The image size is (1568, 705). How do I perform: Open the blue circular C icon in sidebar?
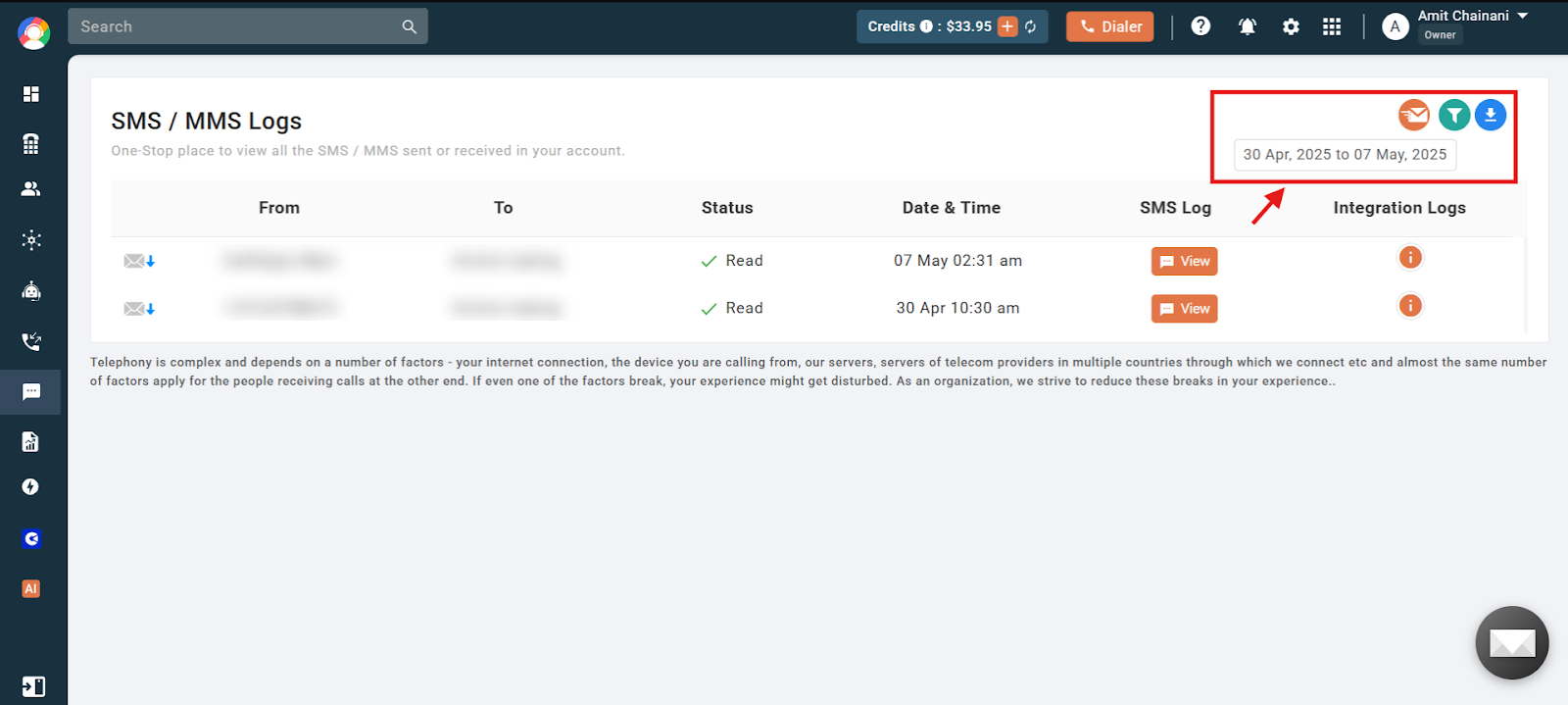[31, 538]
